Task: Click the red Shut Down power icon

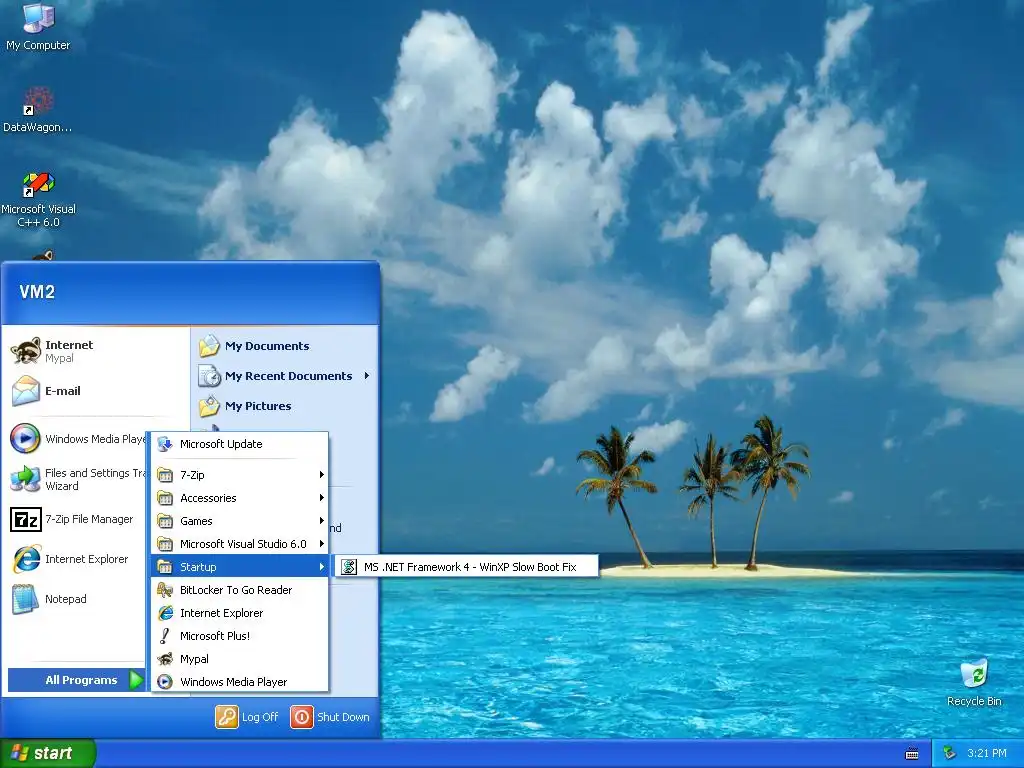Action: point(302,716)
